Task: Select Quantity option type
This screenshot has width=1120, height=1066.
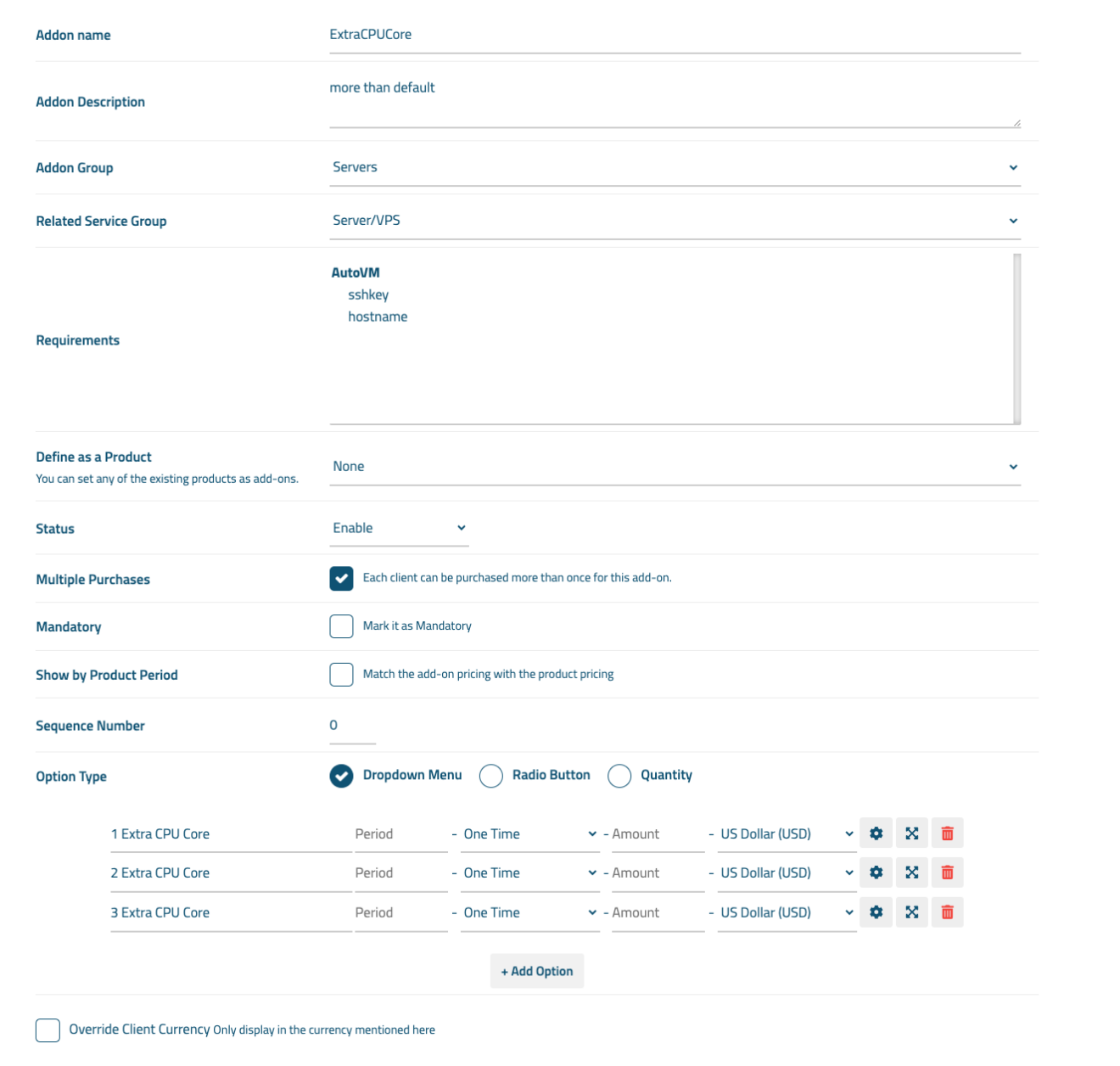Action: click(x=619, y=776)
